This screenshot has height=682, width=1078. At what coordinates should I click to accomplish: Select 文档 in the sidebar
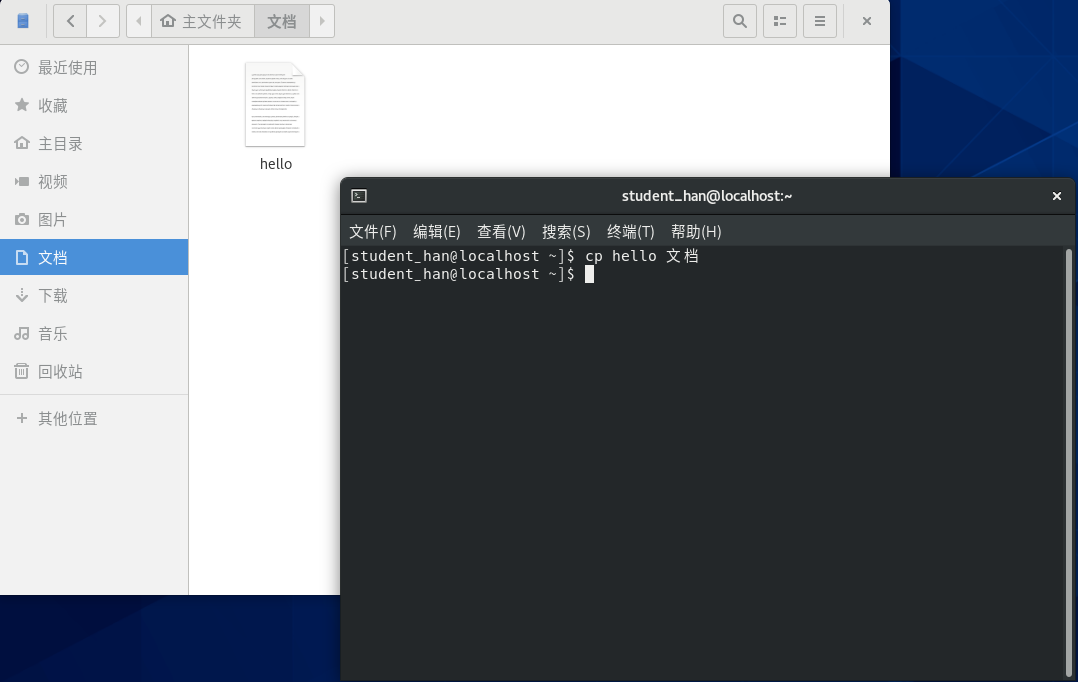pos(94,257)
